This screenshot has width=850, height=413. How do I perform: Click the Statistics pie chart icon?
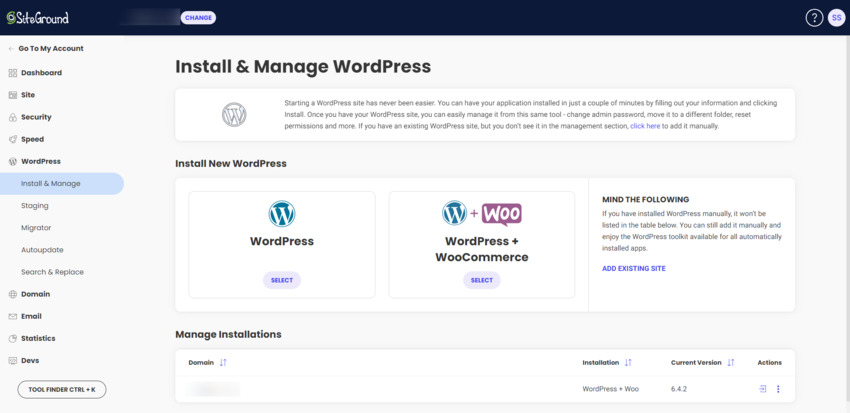pos(13,338)
